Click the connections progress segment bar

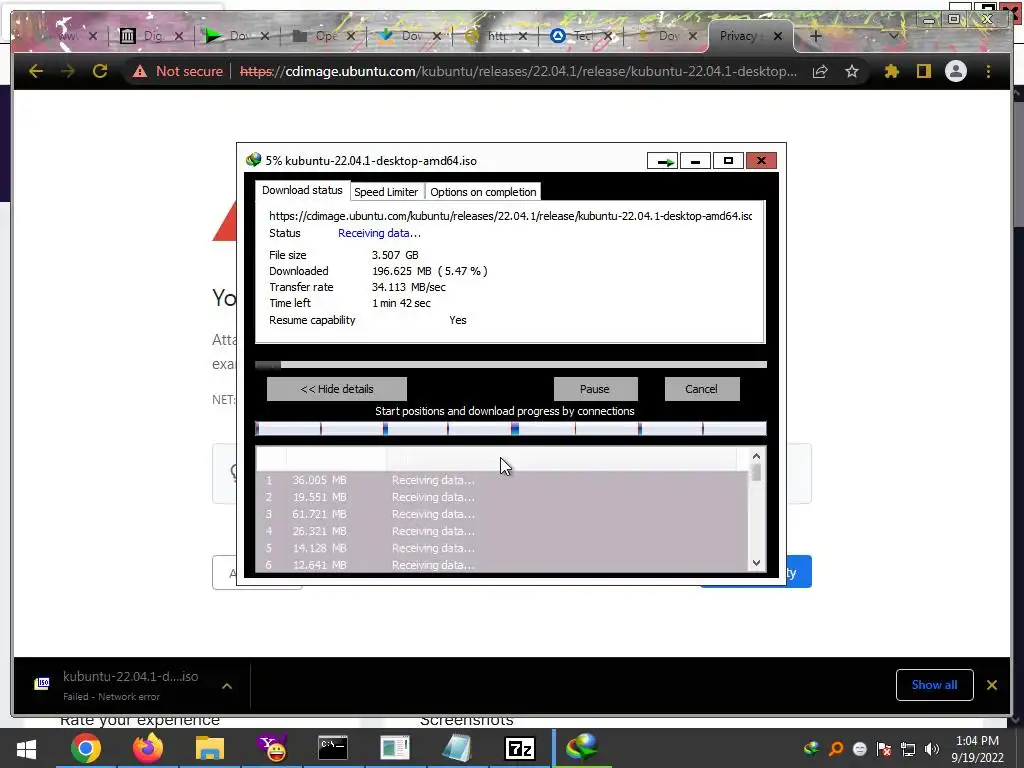(x=511, y=428)
